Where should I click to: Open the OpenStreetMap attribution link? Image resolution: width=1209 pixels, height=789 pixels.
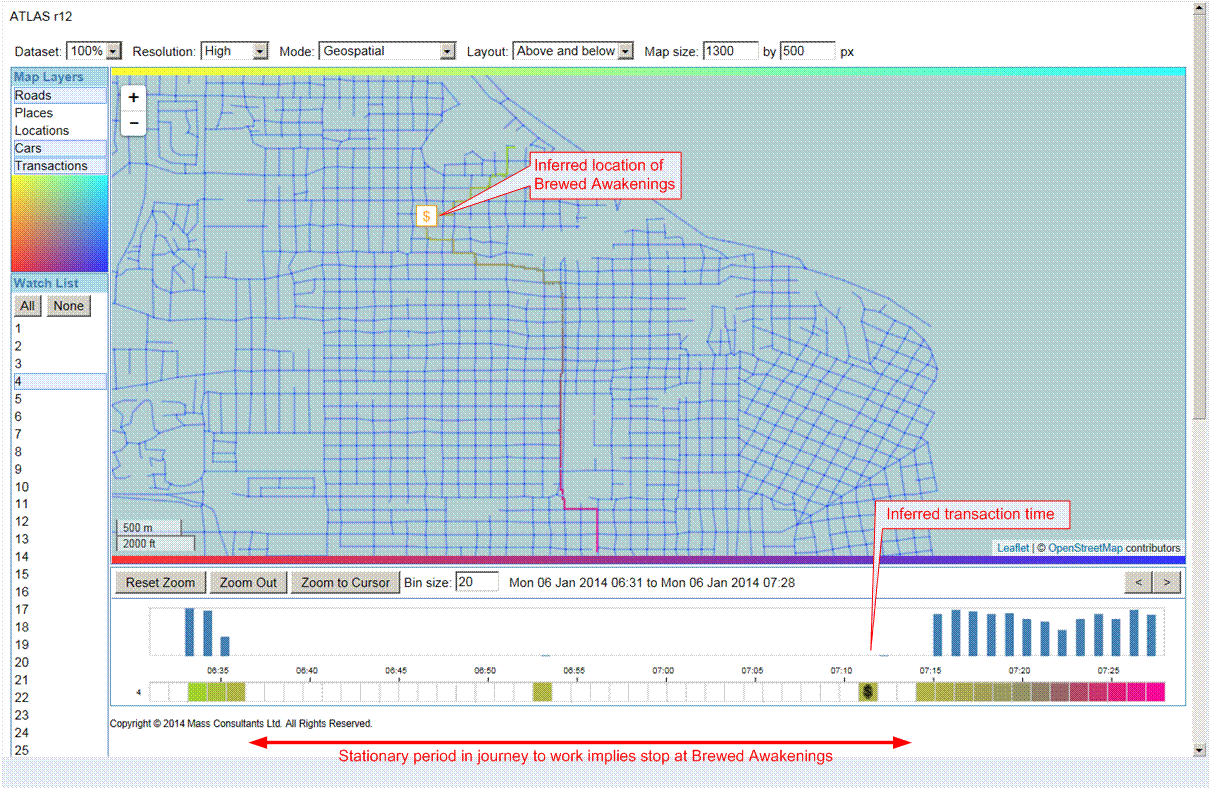1084,548
